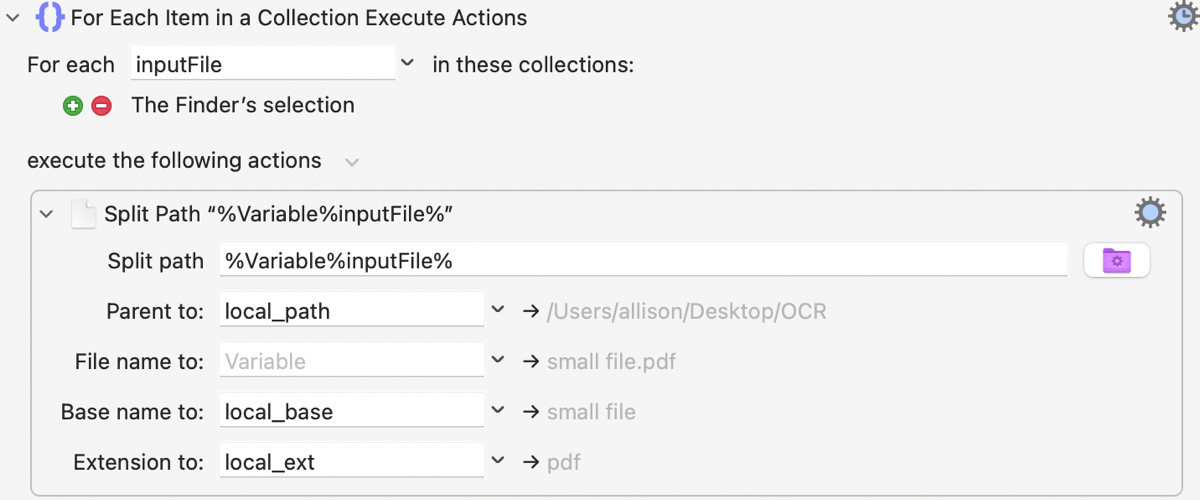This screenshot has width=1200, height=500.
Task: Click the Split Path document icon
Action: click(x=84, y=214)
